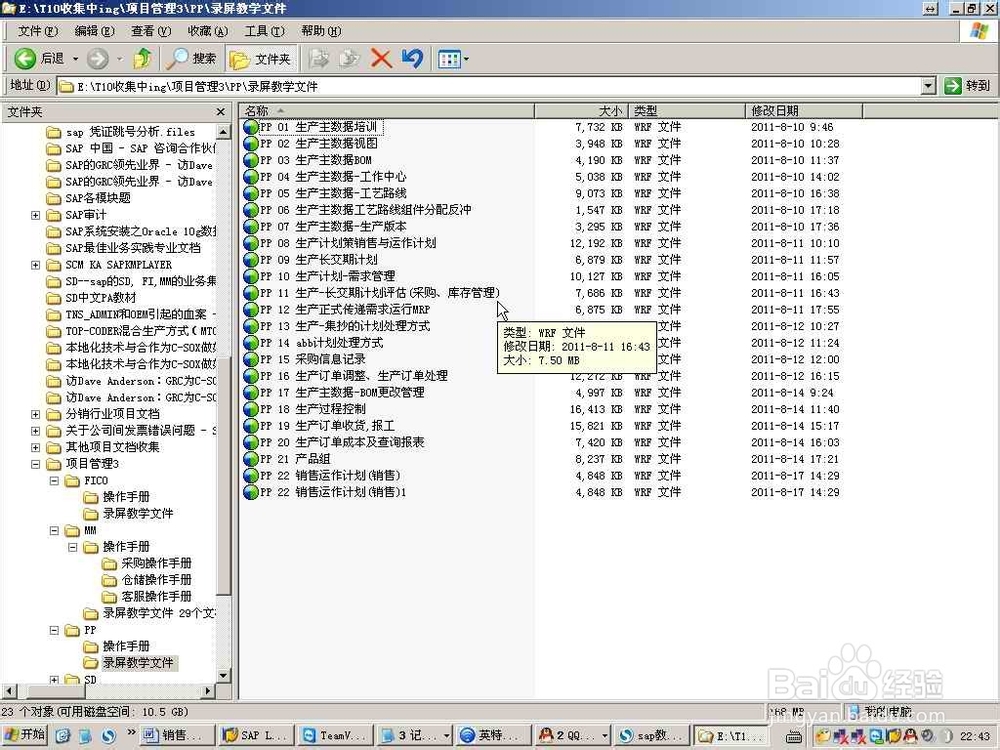Switch to the 英特... taskbar window
The image size is (1000, 750).
click(x=494, y=735)
